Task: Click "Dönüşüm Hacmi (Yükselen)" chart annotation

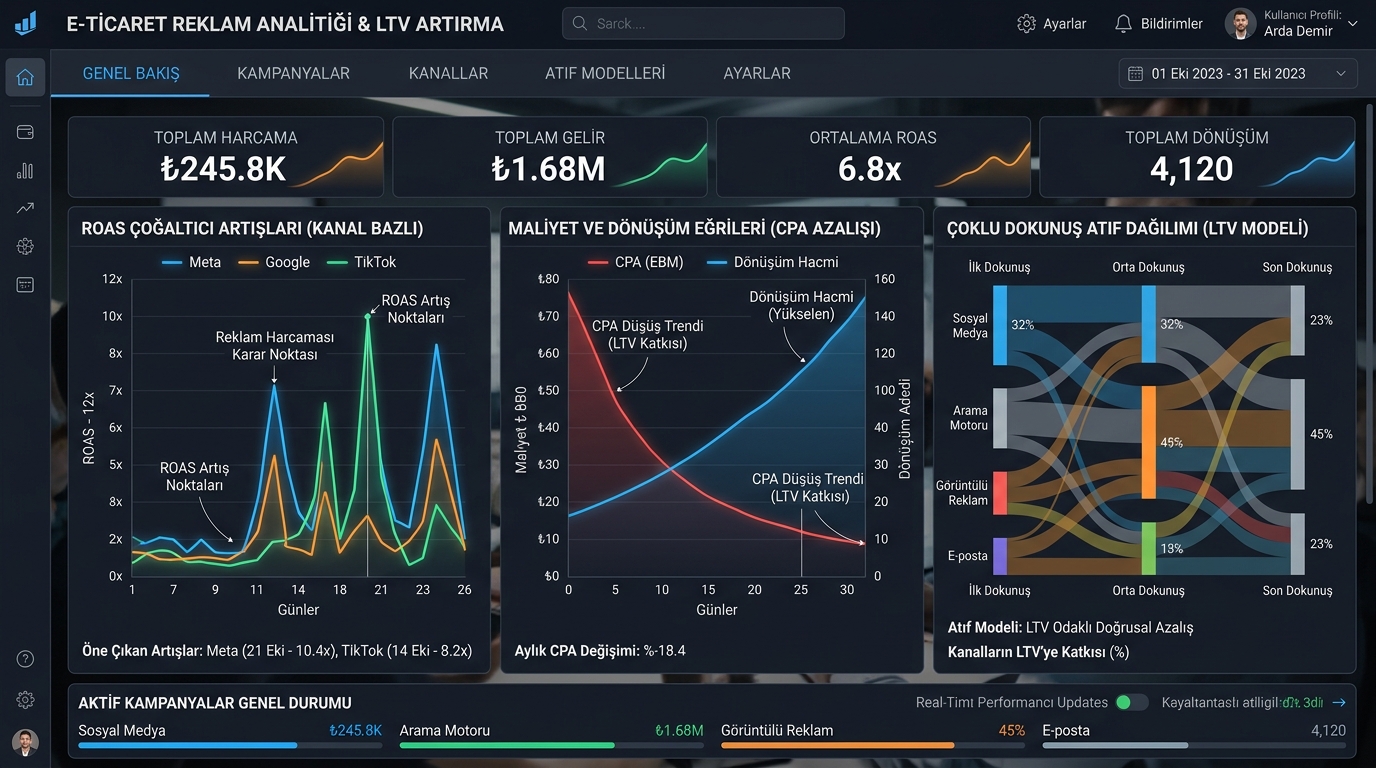Action: coord(802,305)
